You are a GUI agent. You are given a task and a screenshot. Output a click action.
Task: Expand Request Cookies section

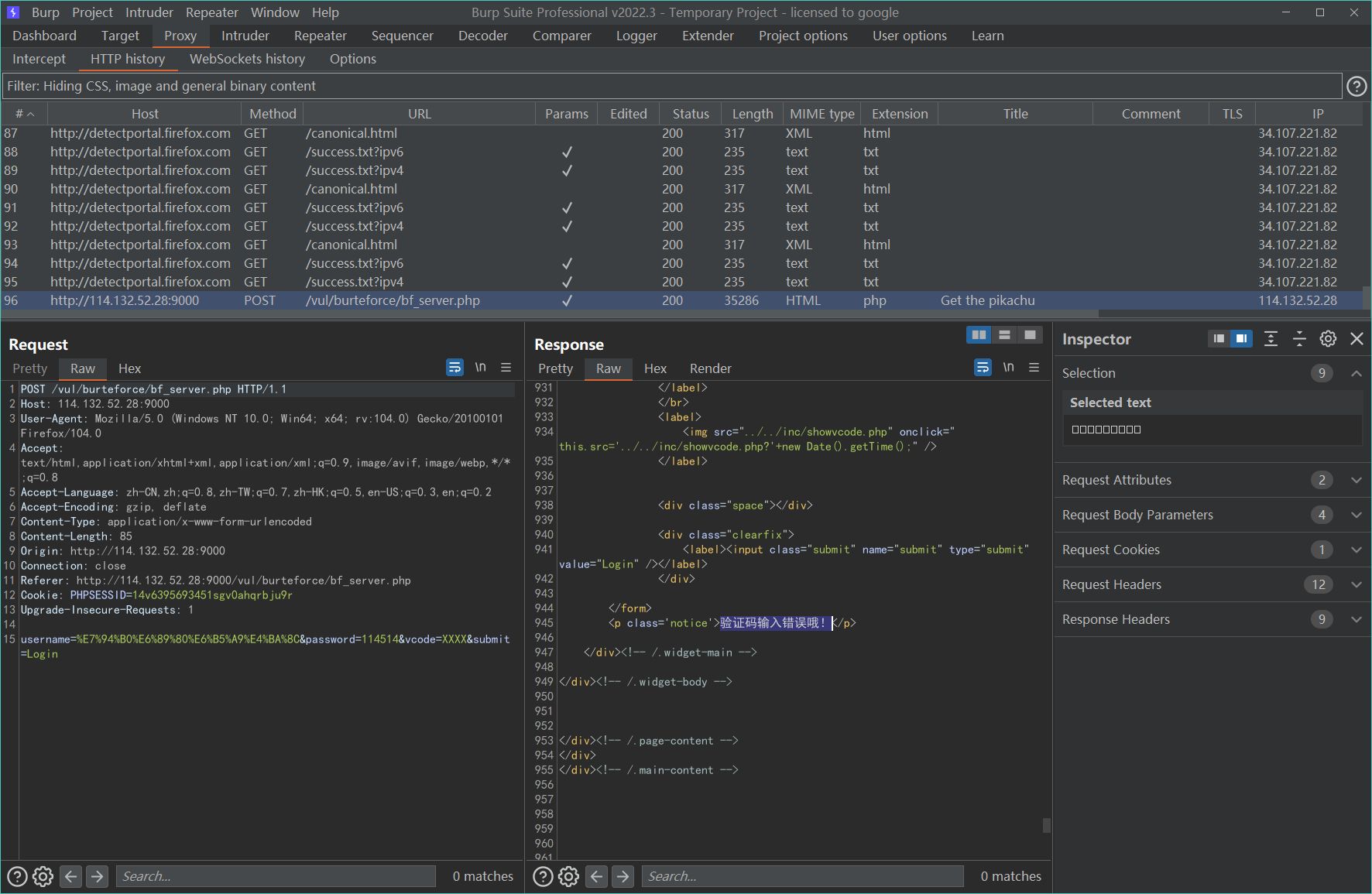click(1357, 550)
